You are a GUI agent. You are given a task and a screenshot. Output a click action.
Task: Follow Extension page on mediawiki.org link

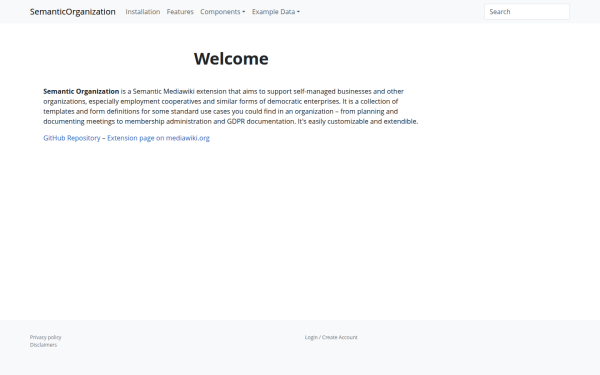pos(158,138)
